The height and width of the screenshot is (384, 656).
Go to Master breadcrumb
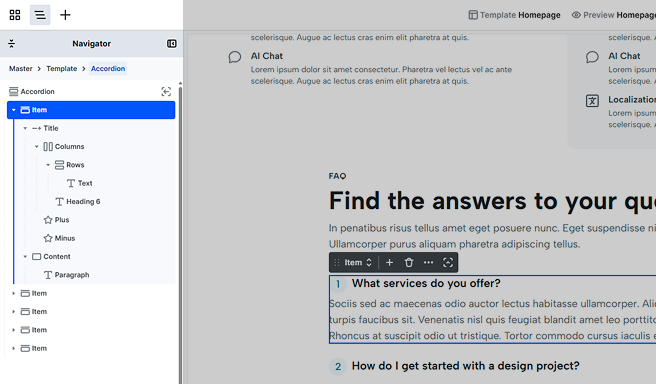tap(20, 69)
